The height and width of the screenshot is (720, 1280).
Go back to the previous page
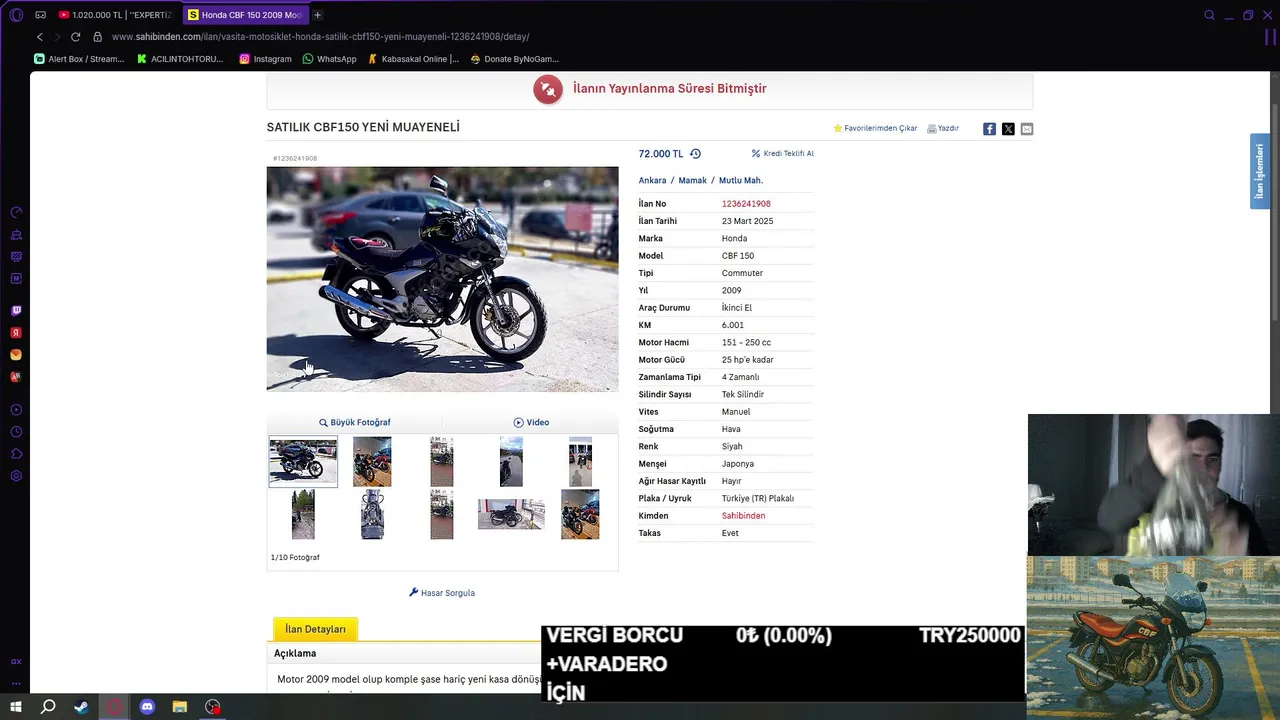click(x=40, y=37)
